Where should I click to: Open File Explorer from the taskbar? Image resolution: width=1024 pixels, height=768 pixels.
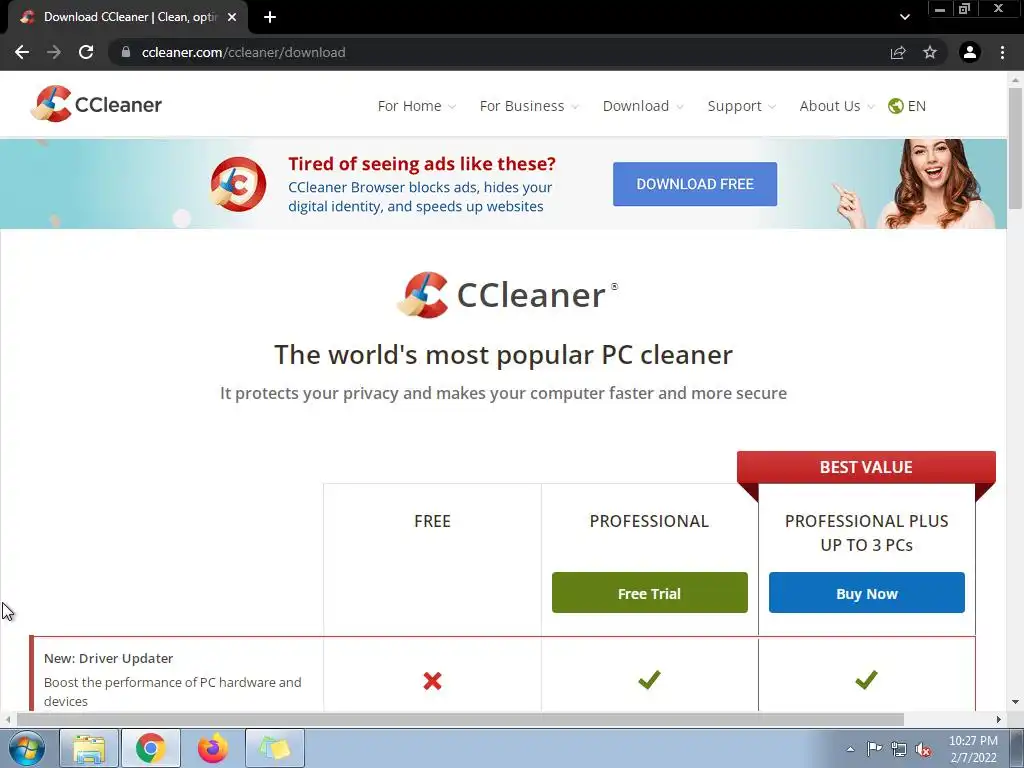click(x=89, y=748)
